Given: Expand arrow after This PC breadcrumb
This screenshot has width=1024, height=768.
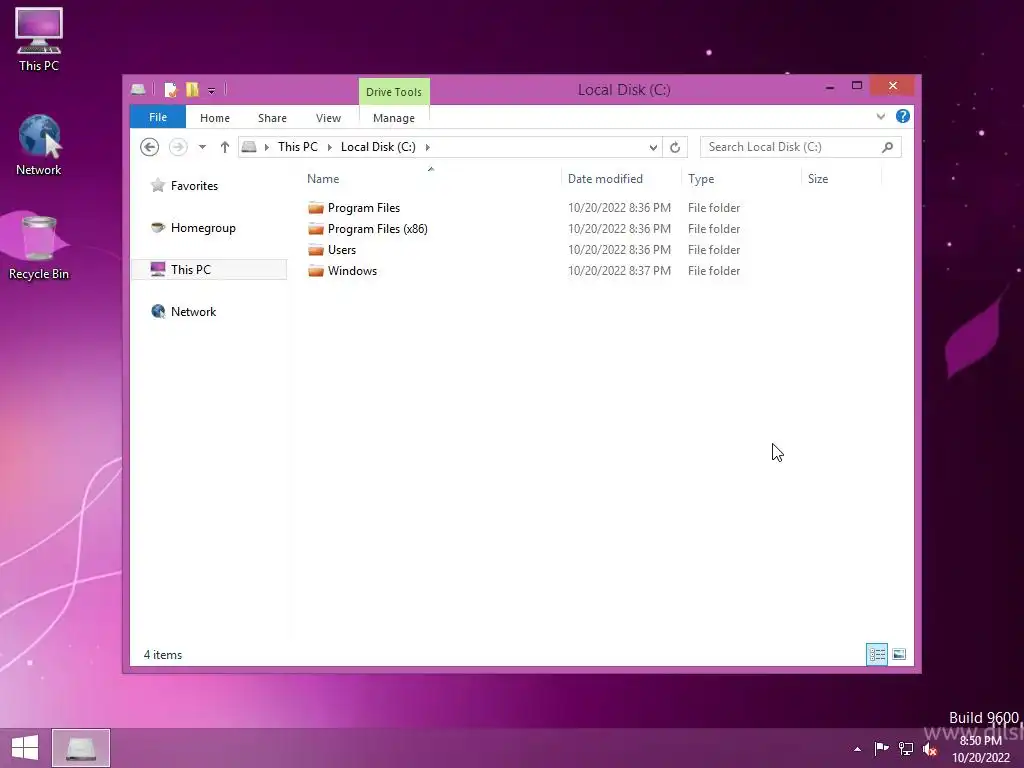Looking at the screenshot, I should (x=329, y=148).
